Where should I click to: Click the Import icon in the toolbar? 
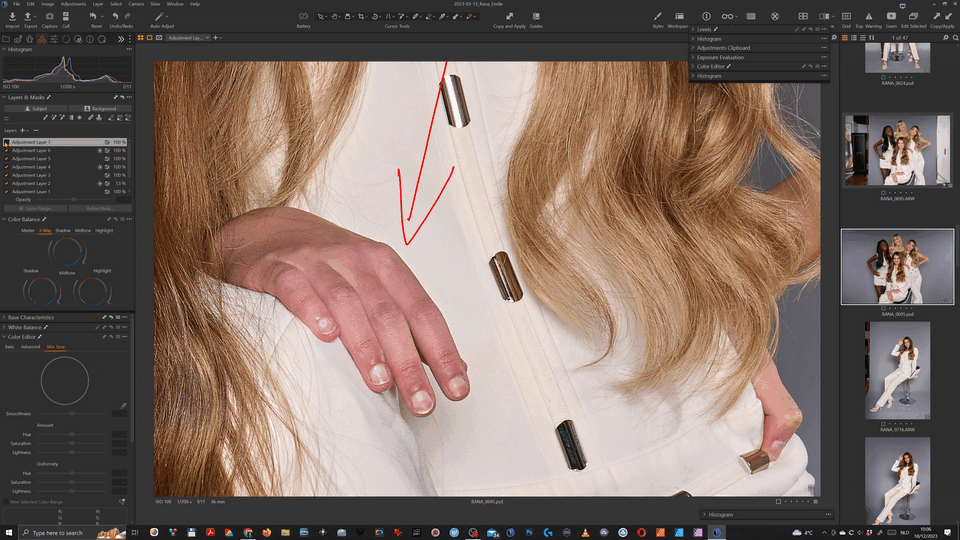tap(12, 17)
